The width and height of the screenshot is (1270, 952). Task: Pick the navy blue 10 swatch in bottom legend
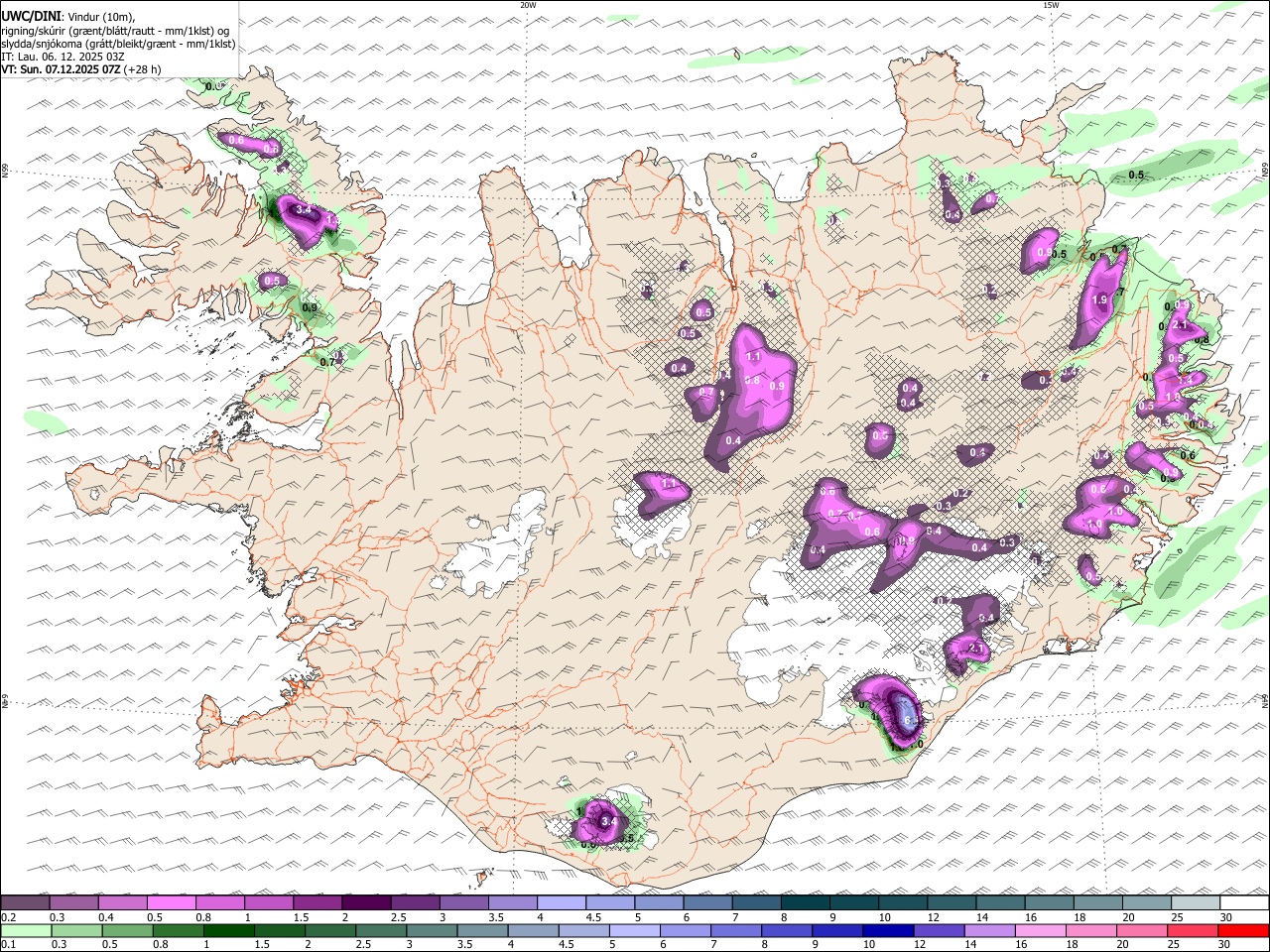(888, 931)
